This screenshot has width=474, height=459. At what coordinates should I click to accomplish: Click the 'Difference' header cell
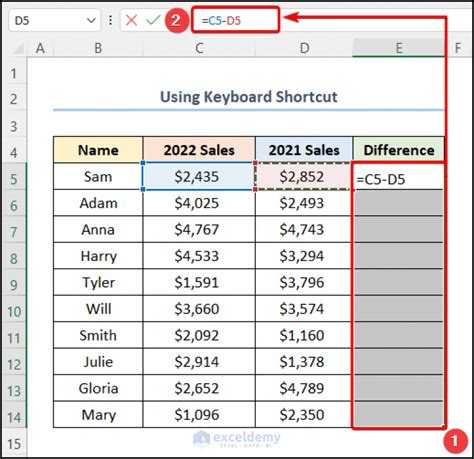click(x=398, y=150)
